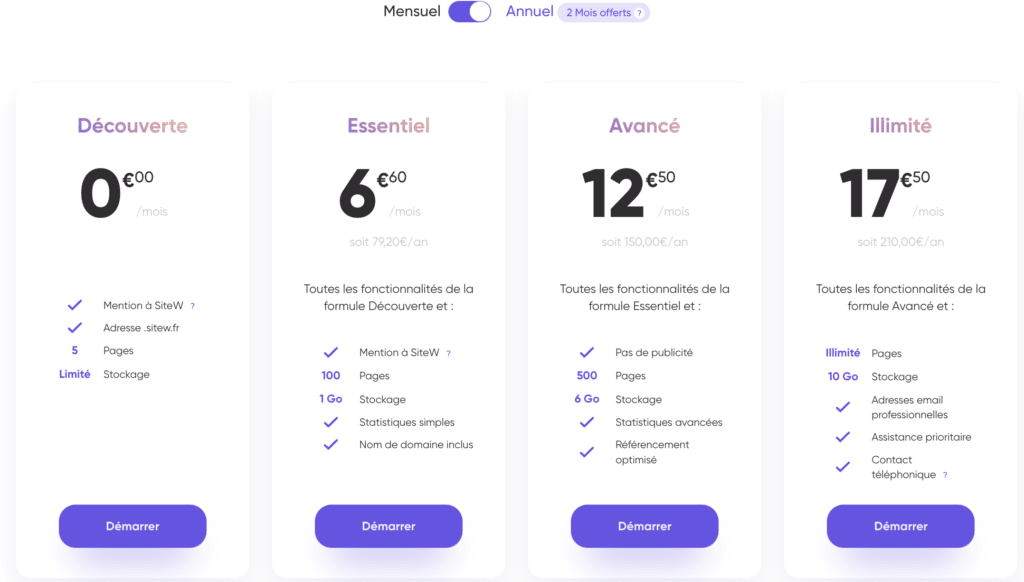Click the checkmark beside Statistiques avancées

(587, 422)
